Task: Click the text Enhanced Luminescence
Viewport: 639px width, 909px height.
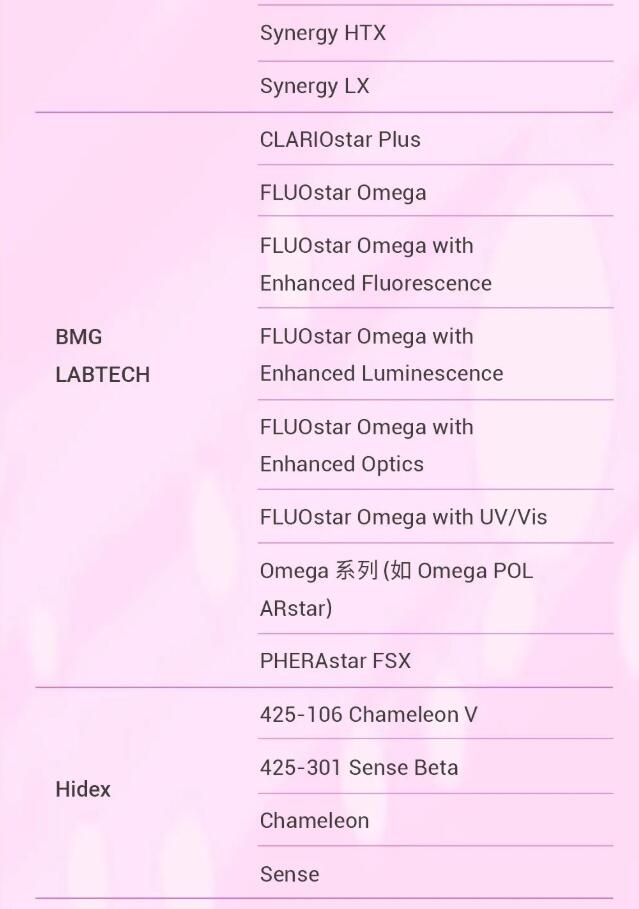Action: point(381,374)
